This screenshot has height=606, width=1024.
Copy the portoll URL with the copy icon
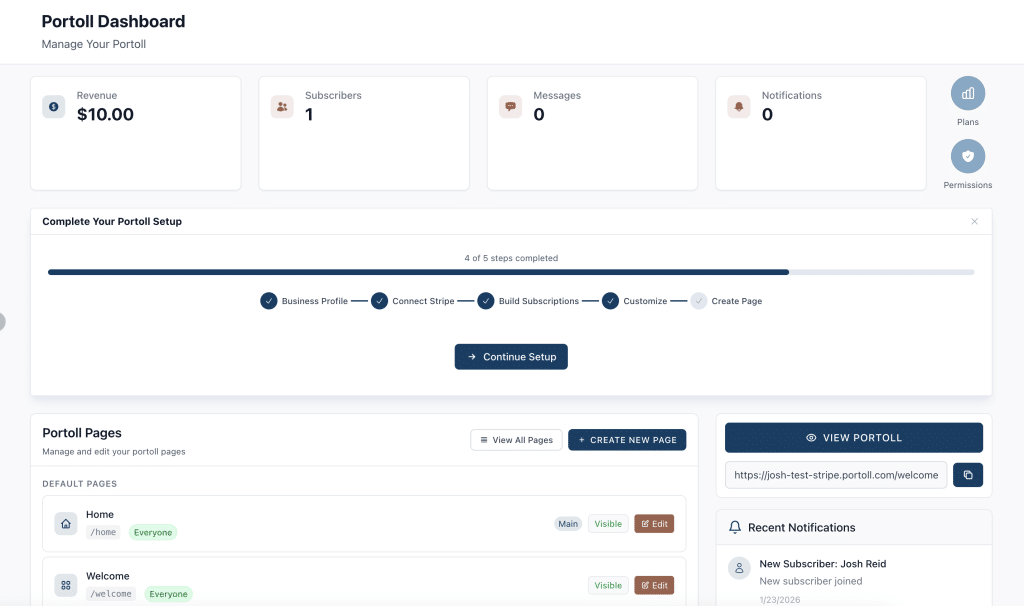[x=968, y=475]
